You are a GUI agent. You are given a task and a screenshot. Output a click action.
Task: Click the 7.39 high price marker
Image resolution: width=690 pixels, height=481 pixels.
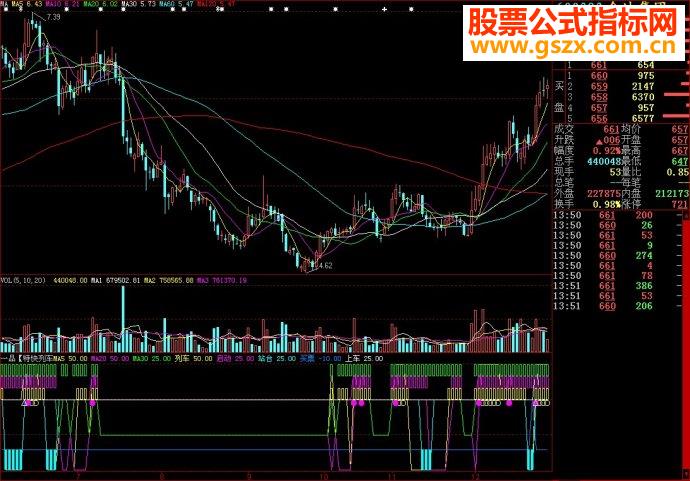coord(53,17)
